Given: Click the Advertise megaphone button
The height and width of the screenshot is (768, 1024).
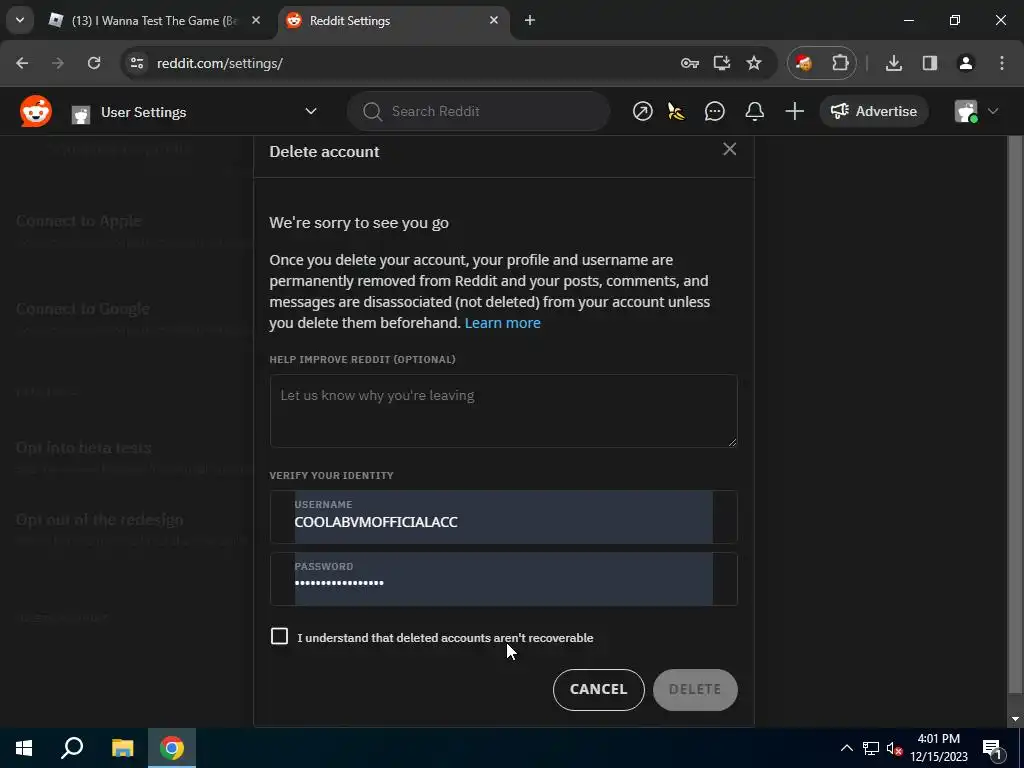Looking at the screenshot, I should [x=874, y=112].
